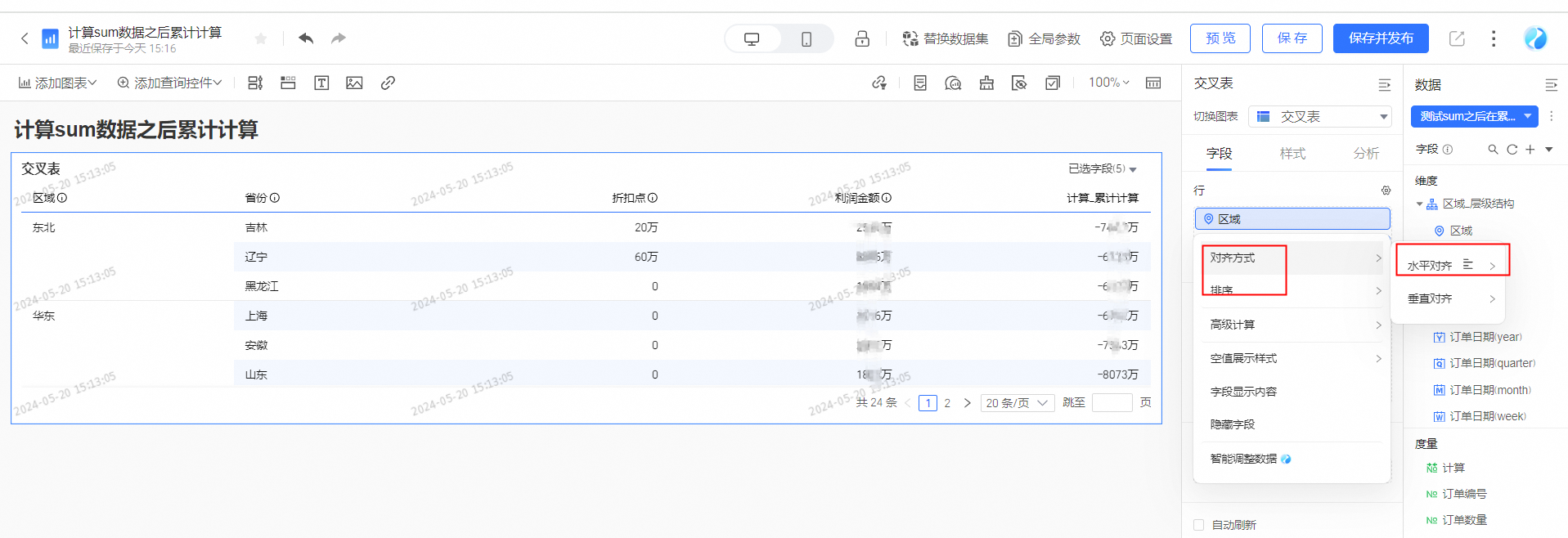
Task: Open the 100% zoom level control
Action: 1108,83
